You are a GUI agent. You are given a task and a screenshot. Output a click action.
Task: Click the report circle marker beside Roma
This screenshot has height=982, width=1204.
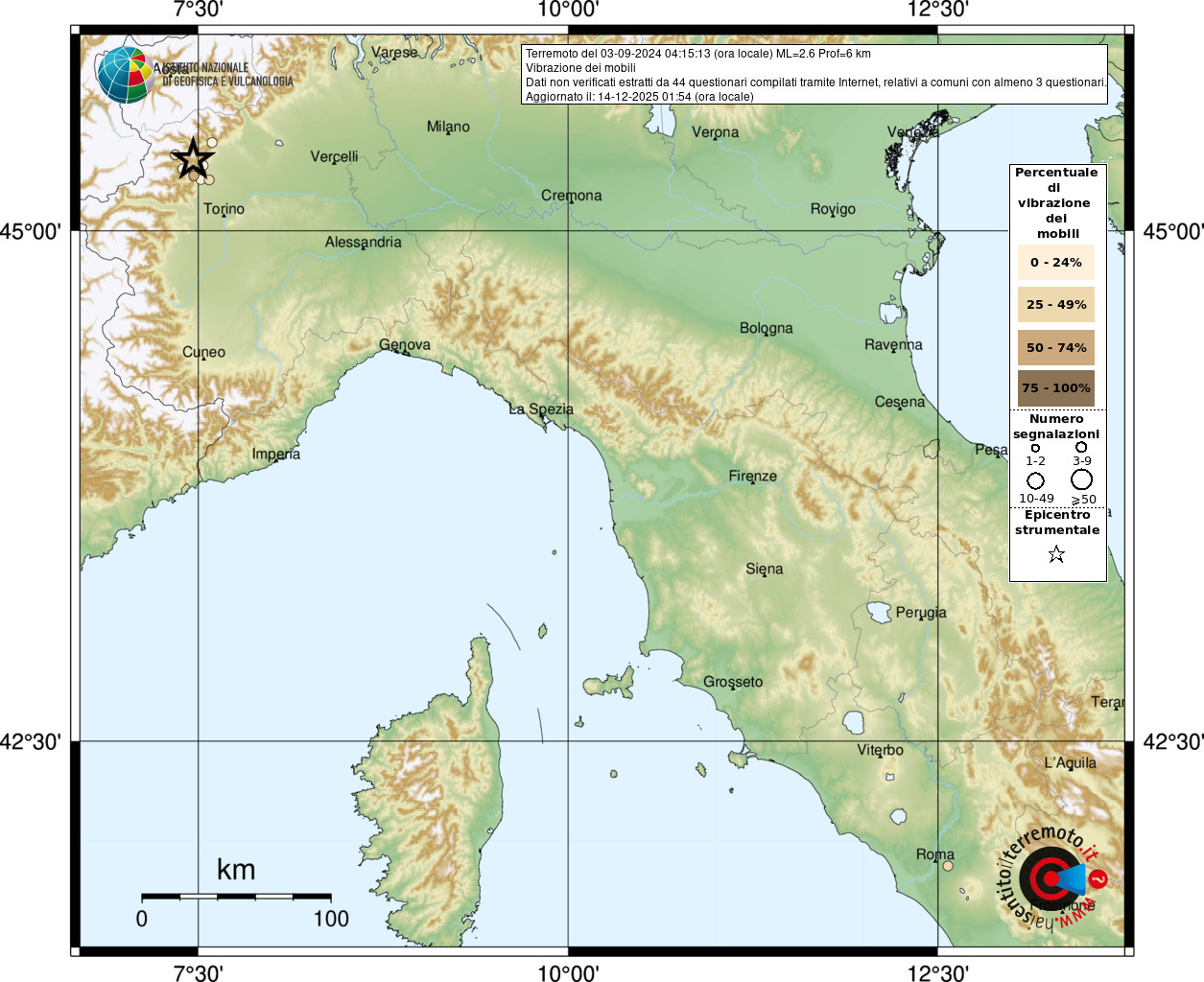pyautogui.click(x=948, y=866)
